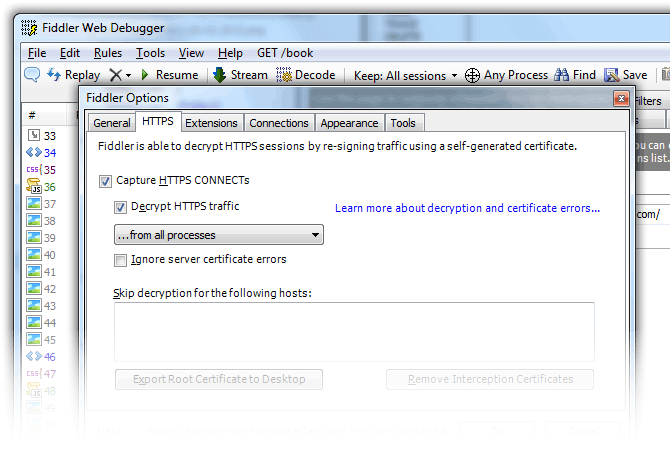670x470 pixels.
Task: Click the Resume green arrow button
Action: (x=170, y=75)
